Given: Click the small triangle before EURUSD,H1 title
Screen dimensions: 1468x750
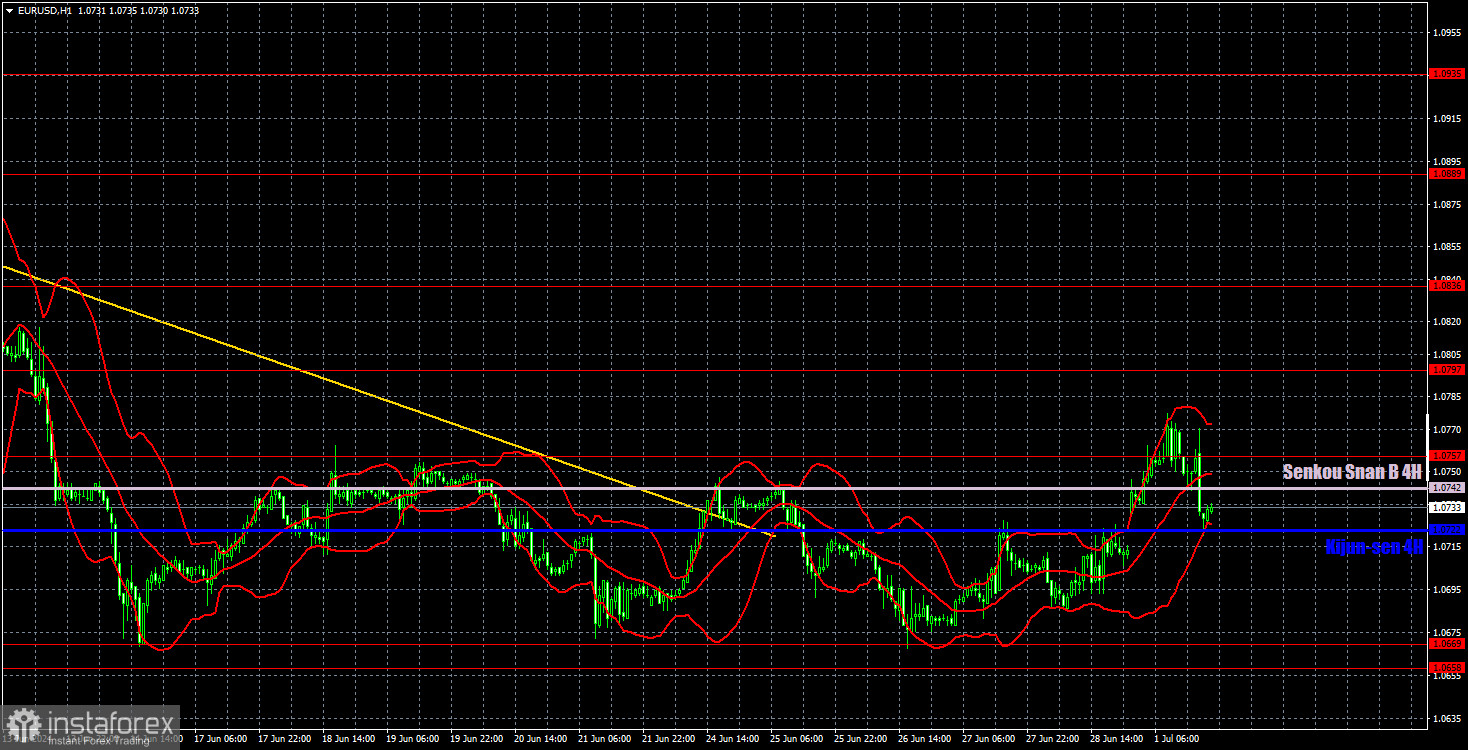Looking at the screenshot, I should [x=9, y=9].
